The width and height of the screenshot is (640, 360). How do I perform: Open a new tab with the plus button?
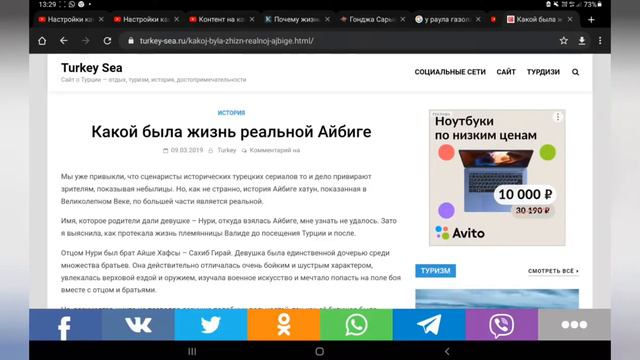[x=591, y=20]
